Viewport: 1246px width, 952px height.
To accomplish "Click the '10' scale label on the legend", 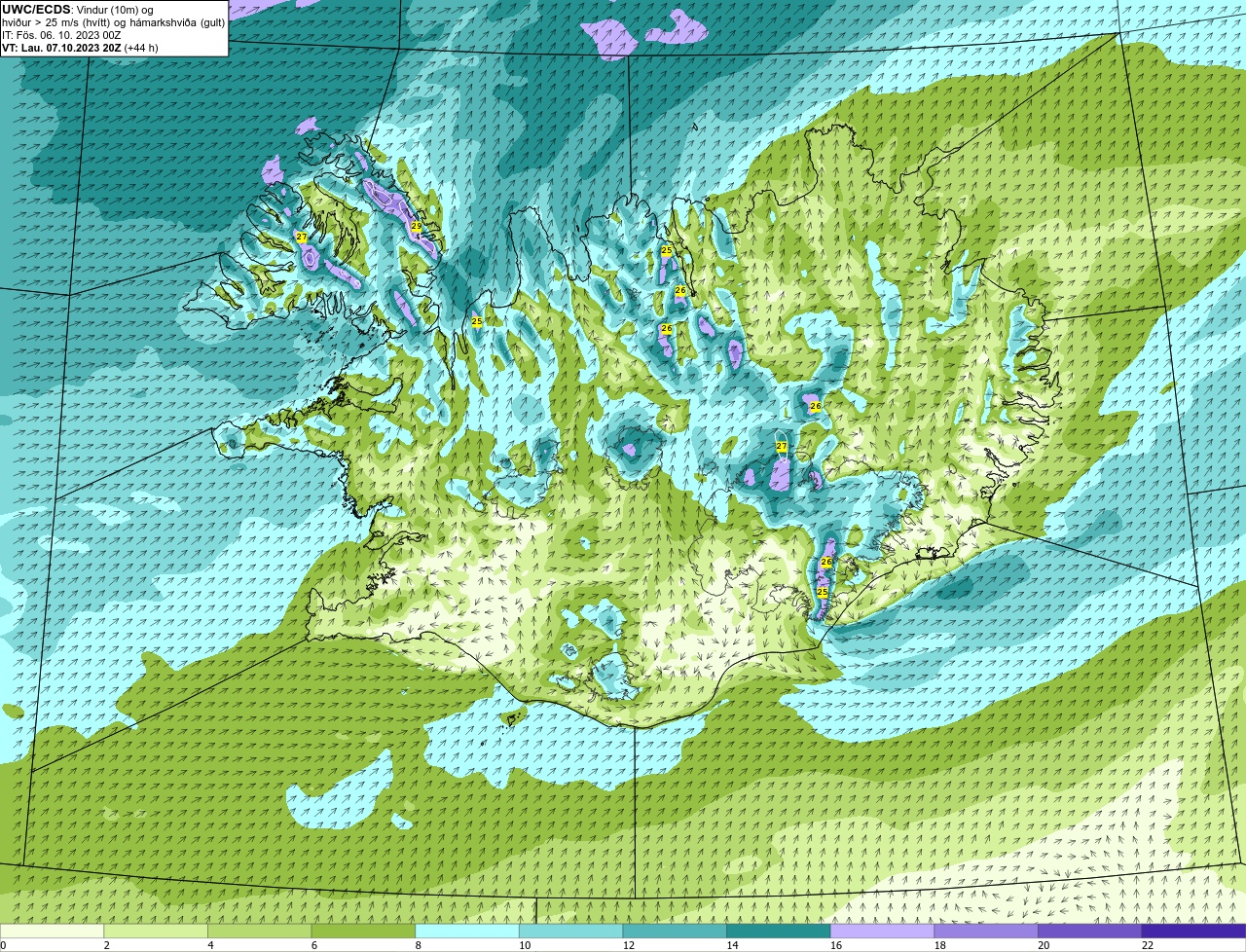I will [x=525, y=945].
